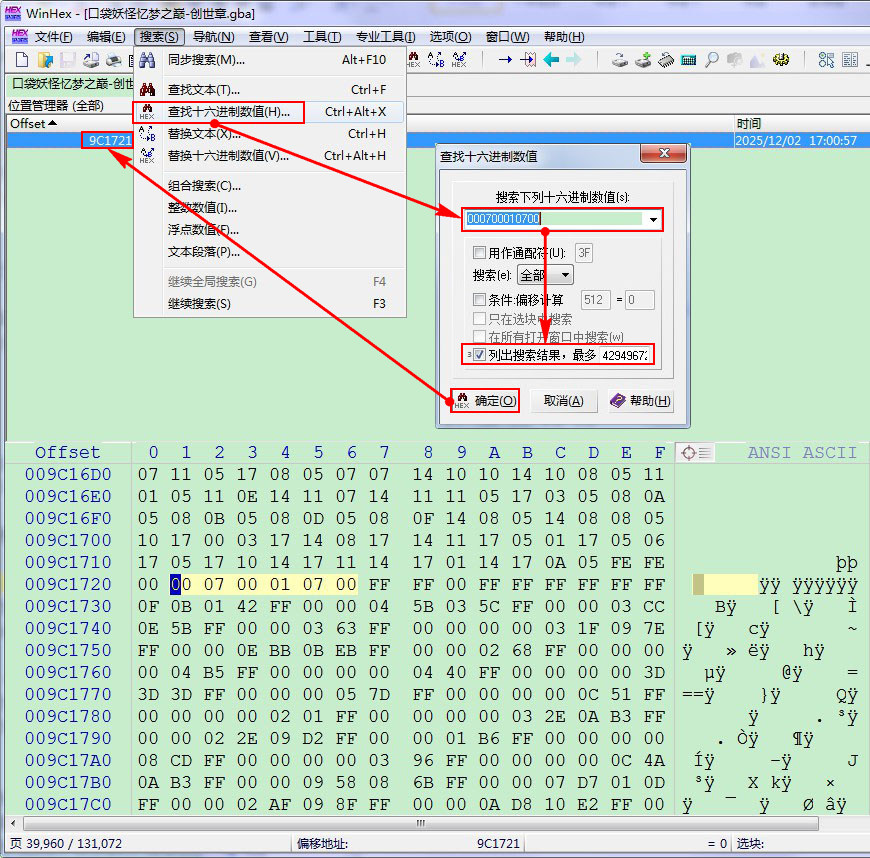Click the Open RAM chip icon
The image size is (870, 858).
point(666,59)
